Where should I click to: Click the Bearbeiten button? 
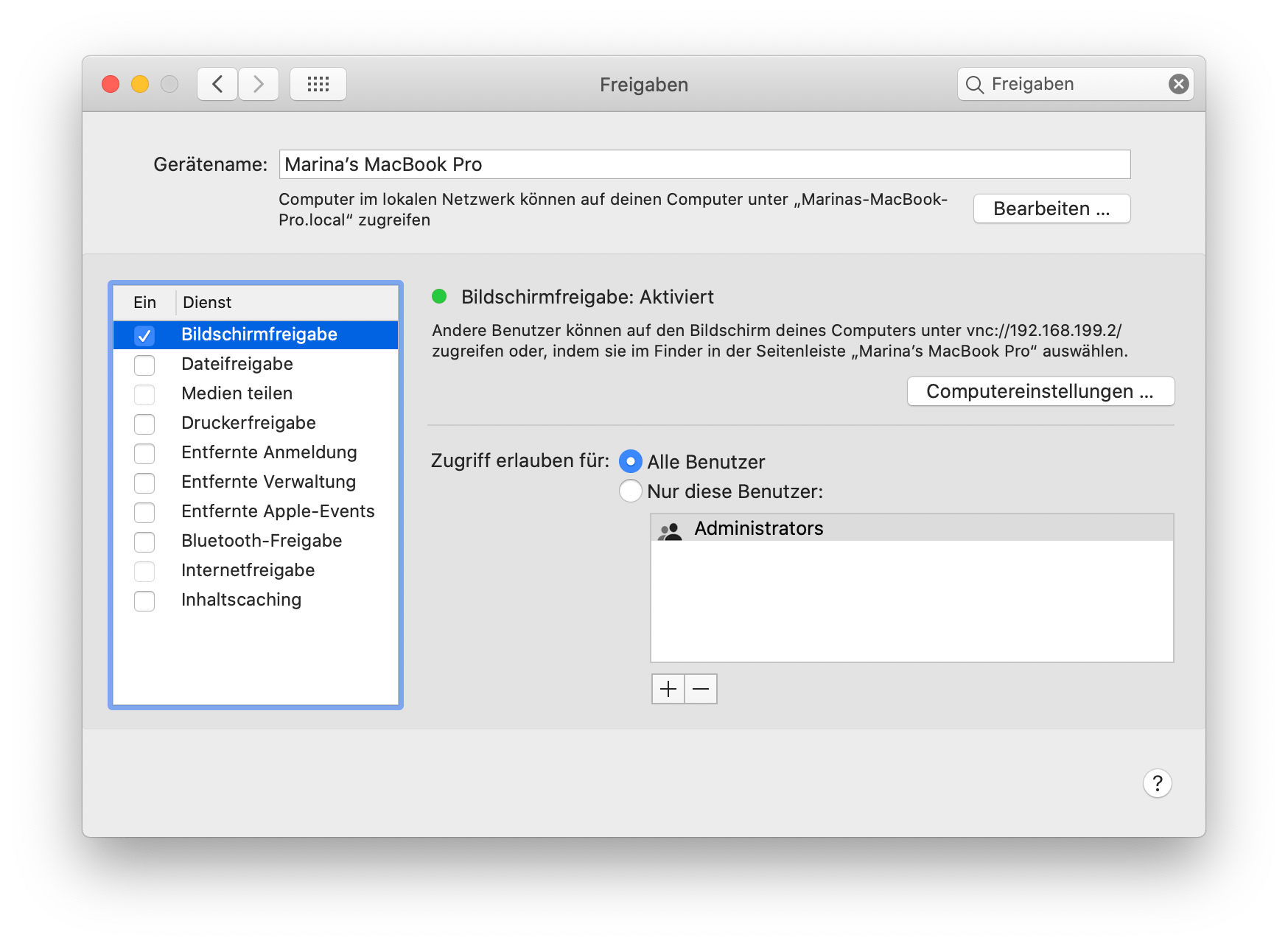pyautogui.click(x=1051, y=209)
